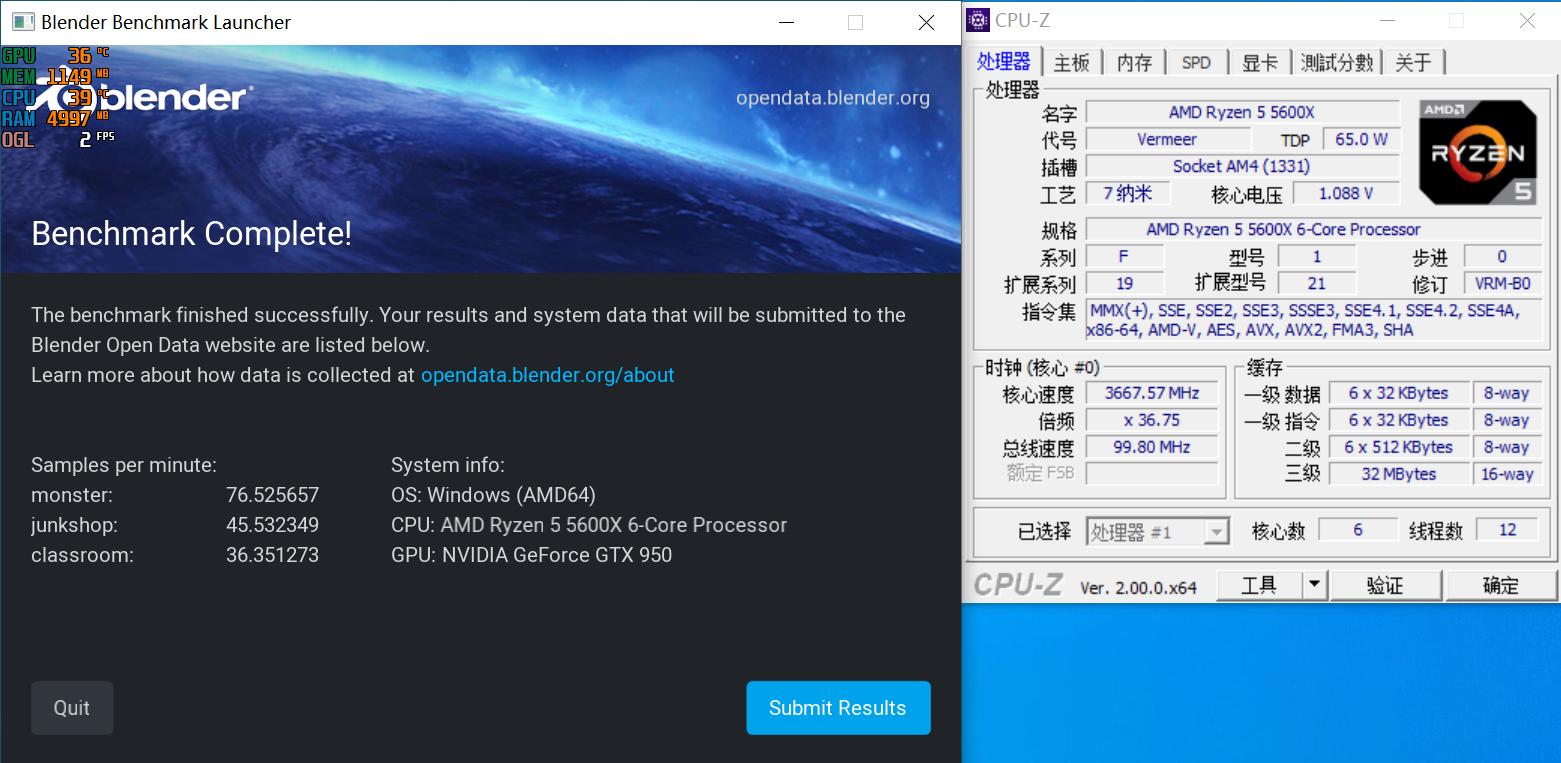Click the CPU-Z version label at the bottom
Image resolution: width=1561 pixels, height=763 pixels.
pyautogui.click(x=1140, y=588)
